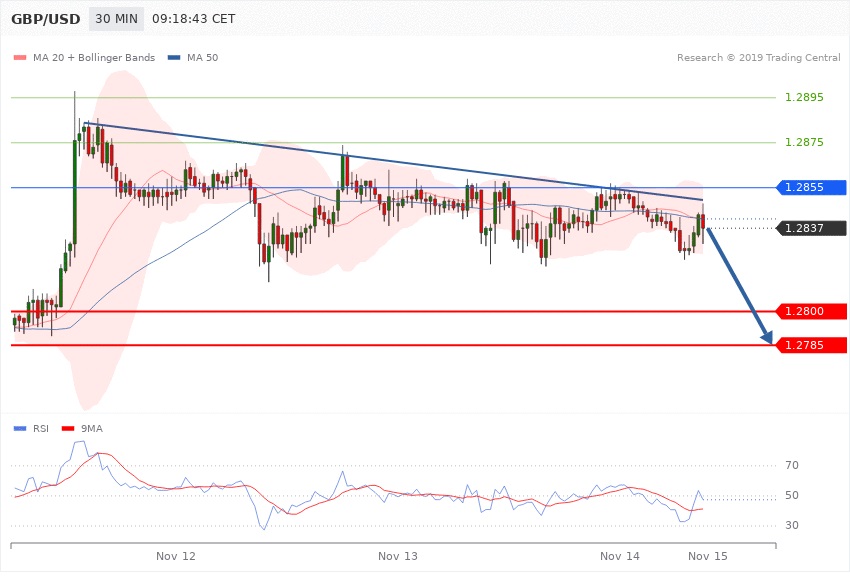Select the GBP/USD symbol title
This screenshot has height=576, width=850.
click(x=46, y=20)
